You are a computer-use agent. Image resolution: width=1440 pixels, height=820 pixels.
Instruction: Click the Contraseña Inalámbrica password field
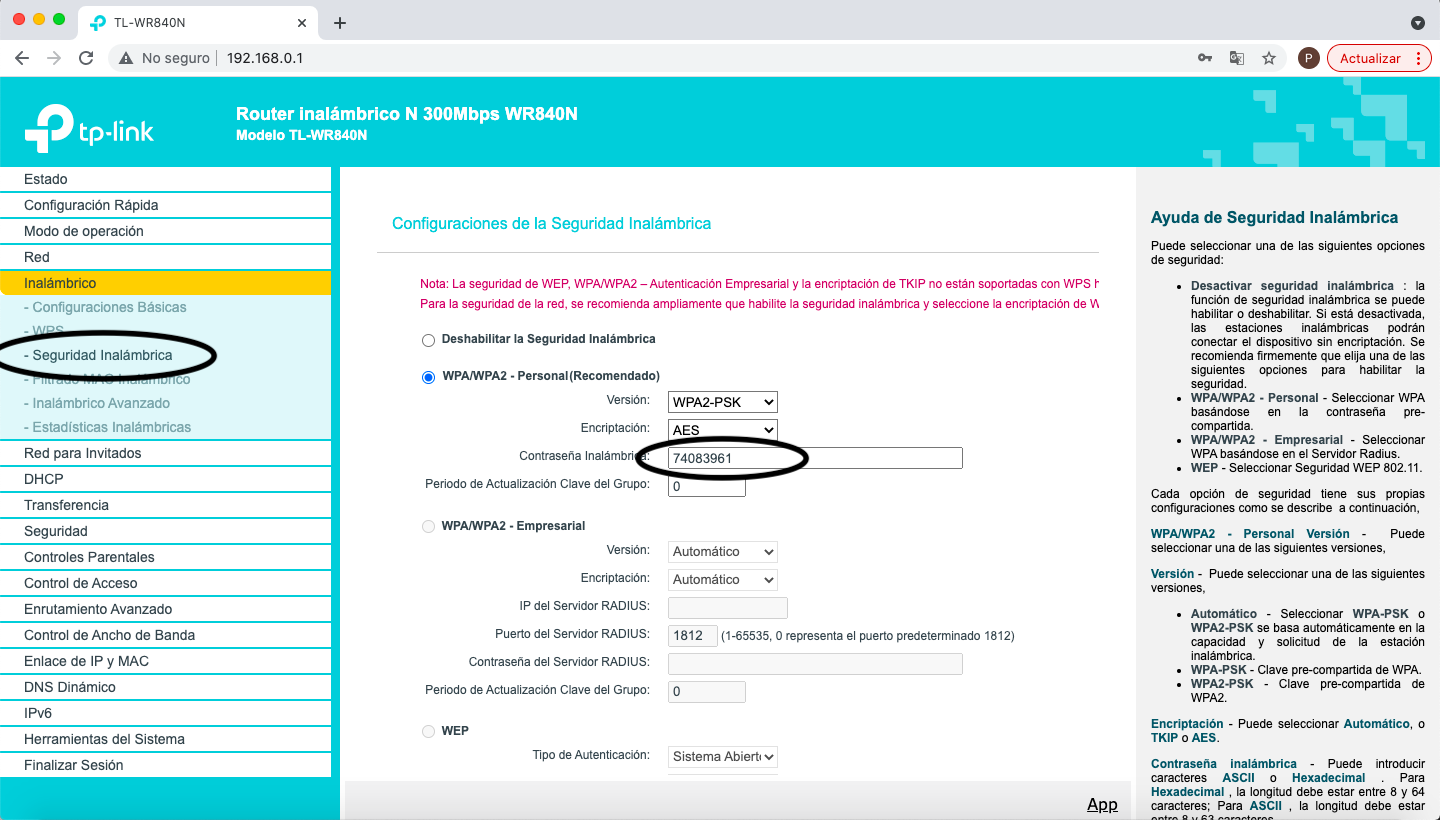[x=814, y=458]
